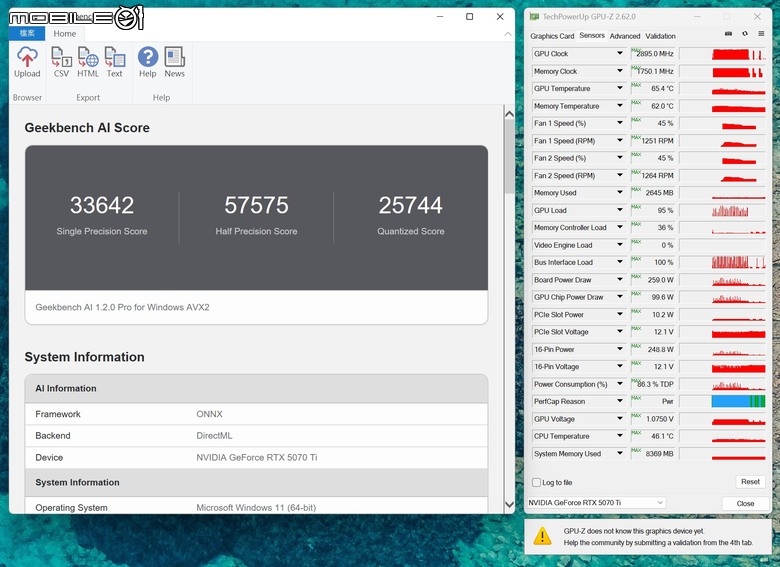
Task: Open CPU Temperature dropdown
Action: [x=620, y=436]
